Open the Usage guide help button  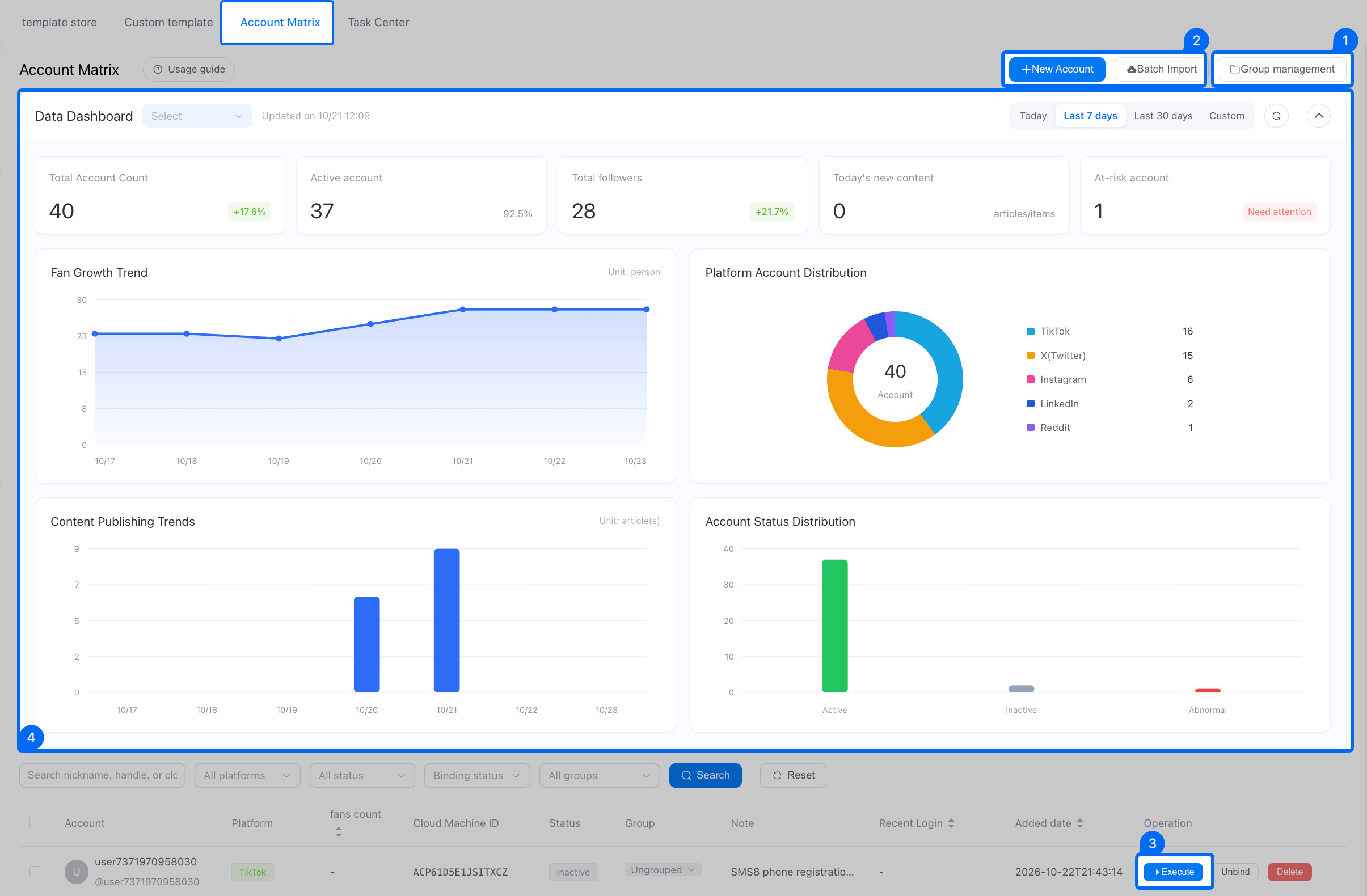point(188,70)
